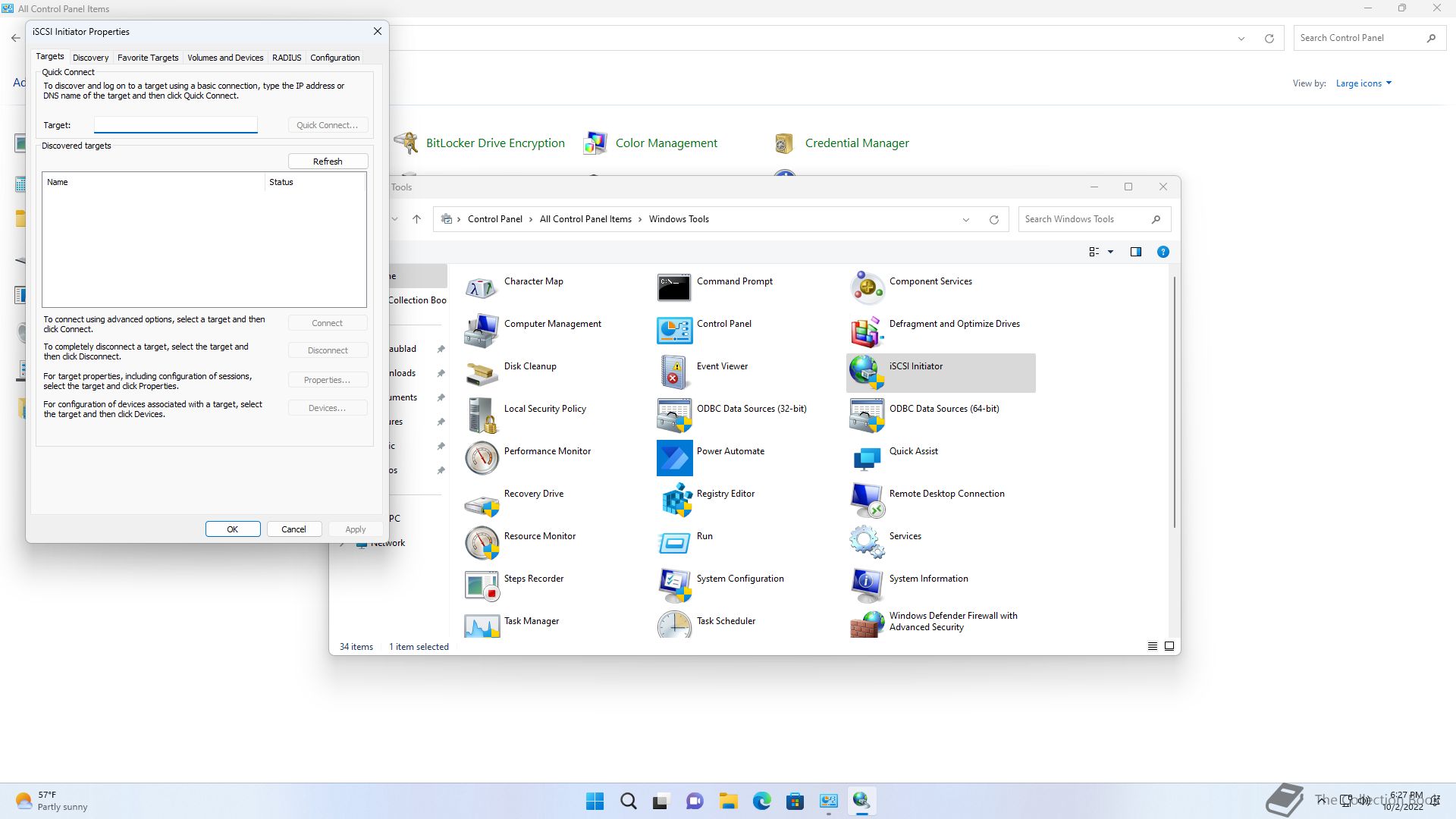Select iSCSI Initiator icon in Windows Tools
Screen dimensions: 1456x819
pos(867,372)
